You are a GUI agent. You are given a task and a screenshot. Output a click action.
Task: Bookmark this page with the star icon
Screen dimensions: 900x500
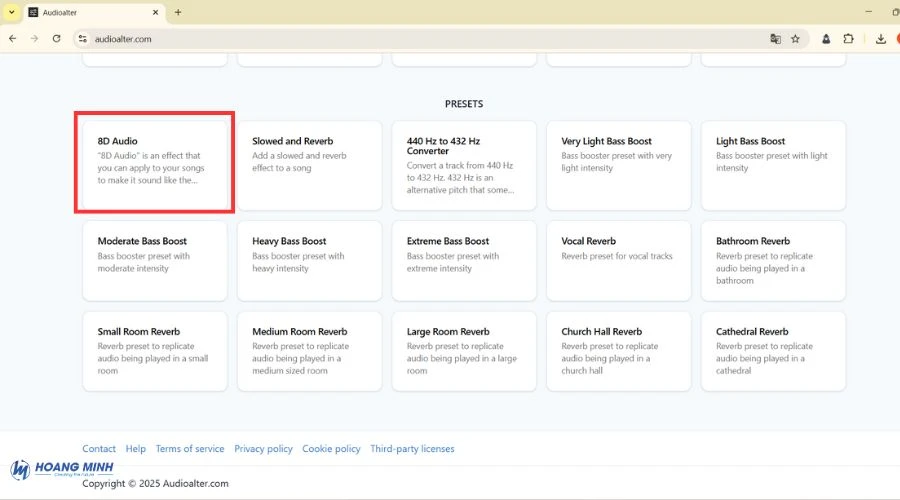click(795, 39)
